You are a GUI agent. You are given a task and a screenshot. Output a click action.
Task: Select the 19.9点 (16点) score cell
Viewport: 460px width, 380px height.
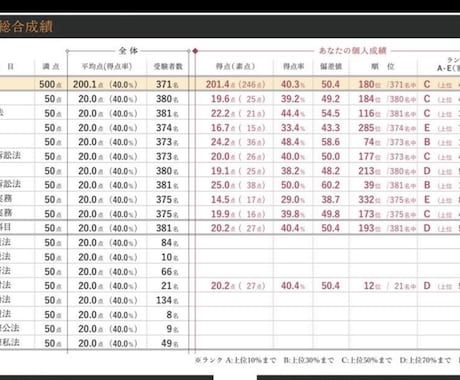238,214
